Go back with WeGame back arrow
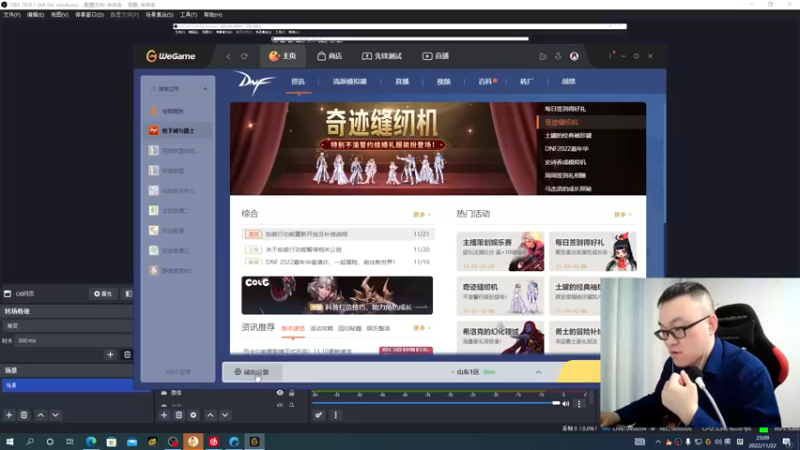800x450 pixels. coord(228,56)
